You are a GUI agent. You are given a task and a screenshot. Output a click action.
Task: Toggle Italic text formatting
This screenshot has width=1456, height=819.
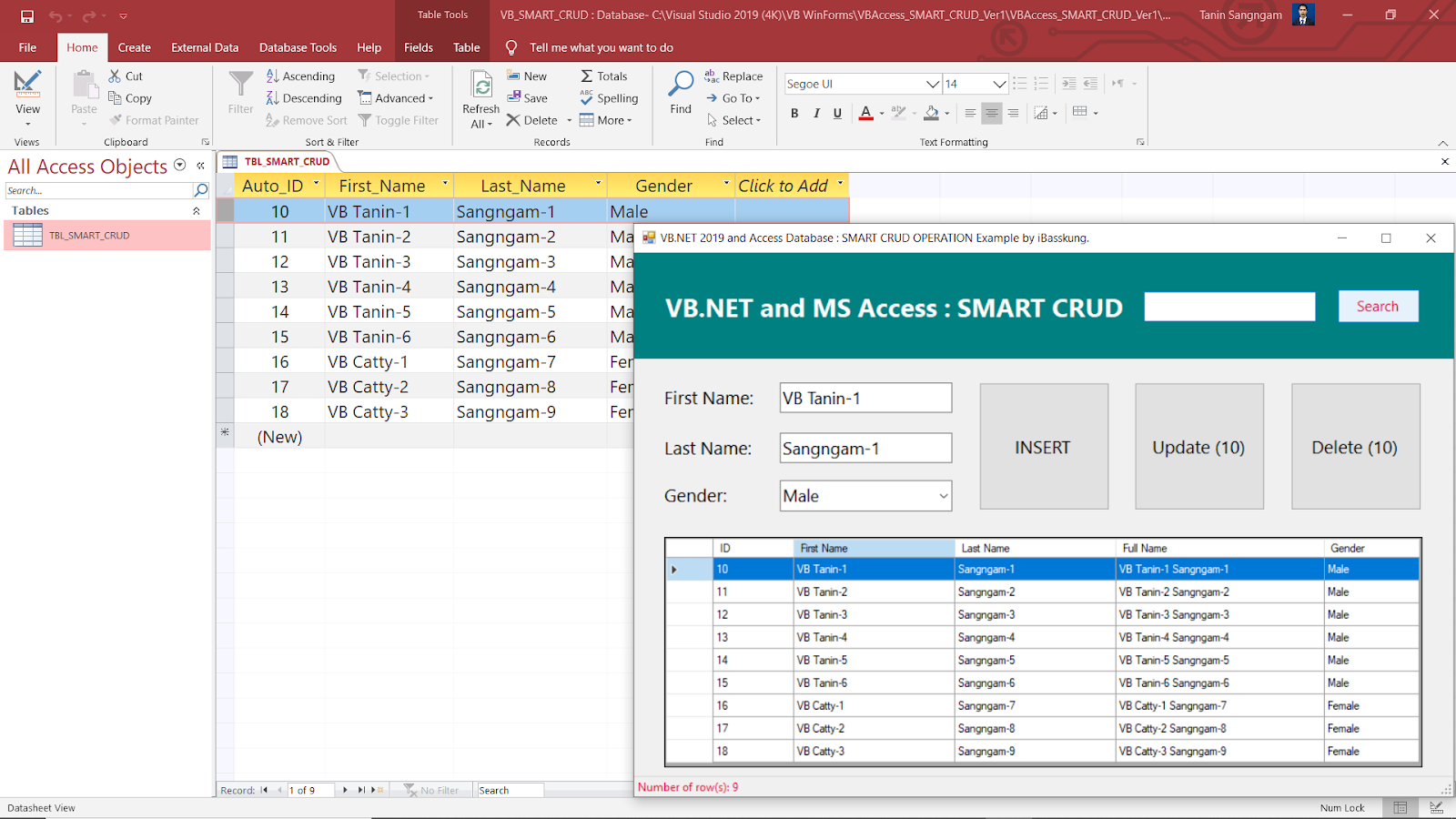[816, 114]
